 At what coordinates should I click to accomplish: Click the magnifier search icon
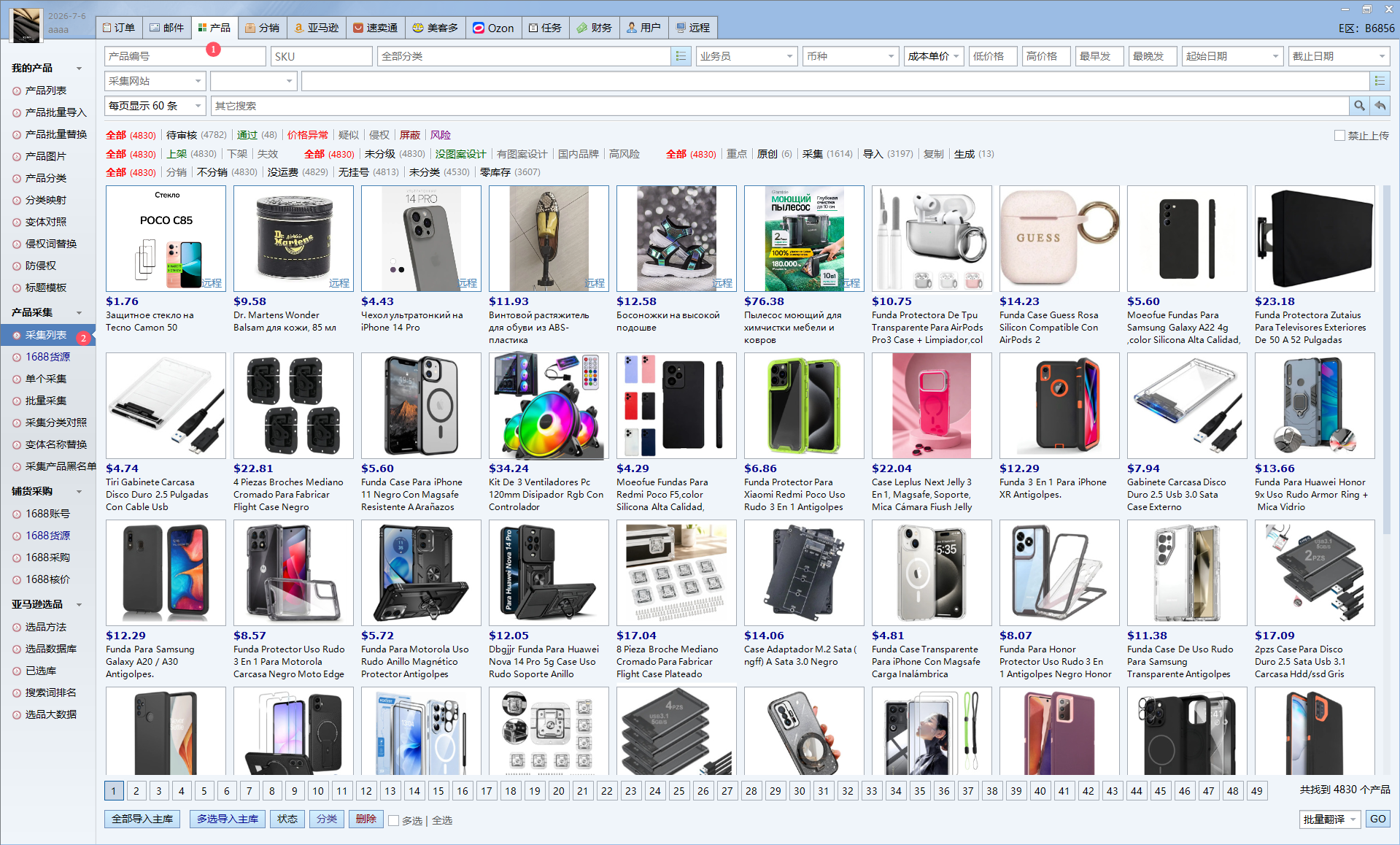(1359, 106)
